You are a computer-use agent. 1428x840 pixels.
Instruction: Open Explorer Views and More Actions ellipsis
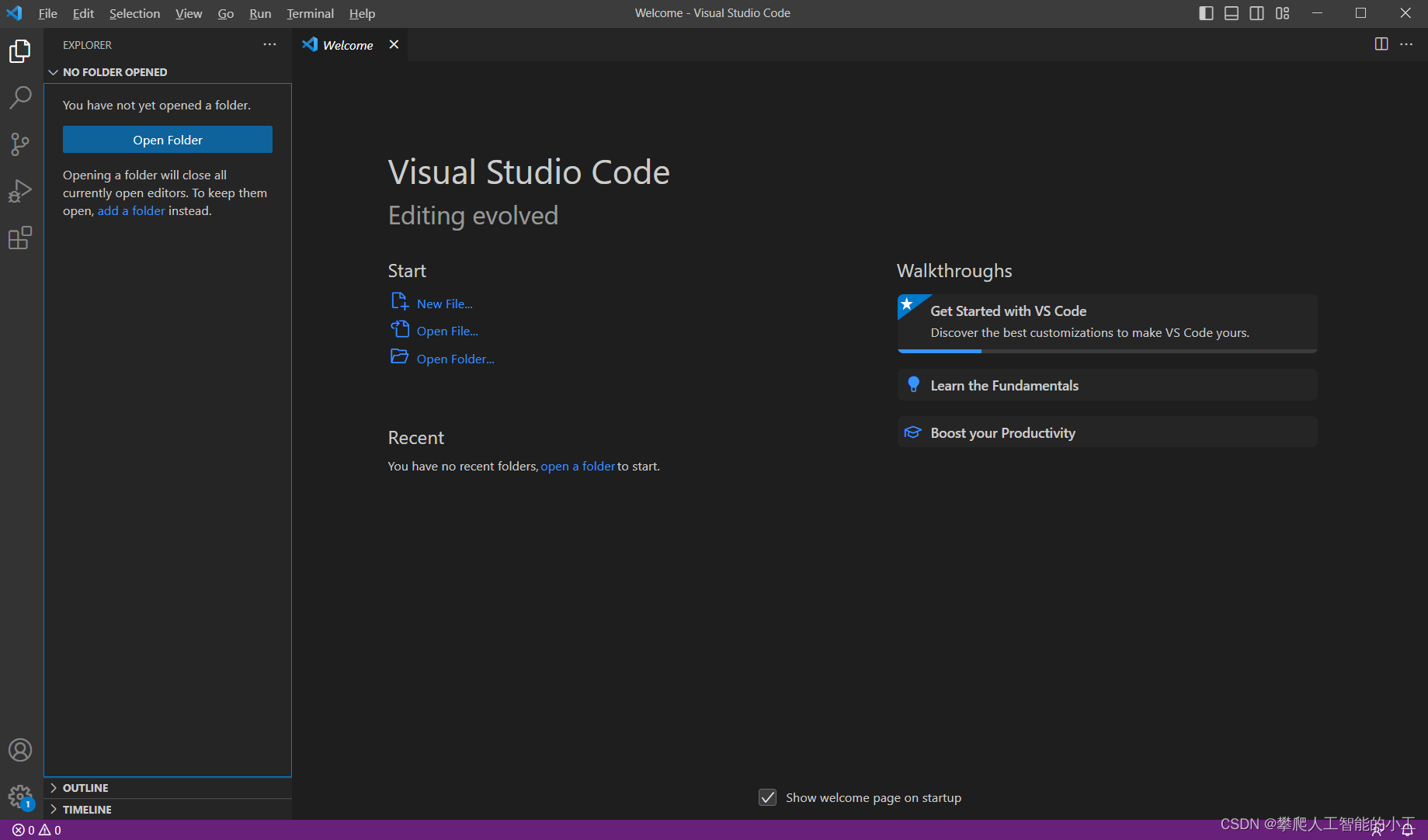269,44
